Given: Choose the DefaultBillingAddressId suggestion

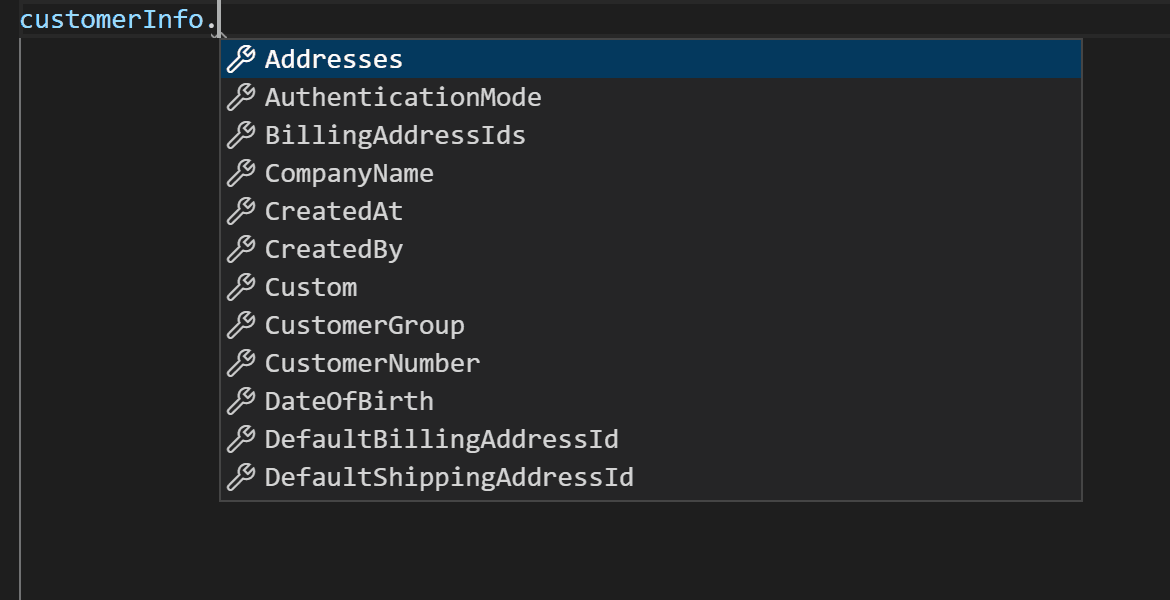Looking at the screenshot, I should click(441, 439).
